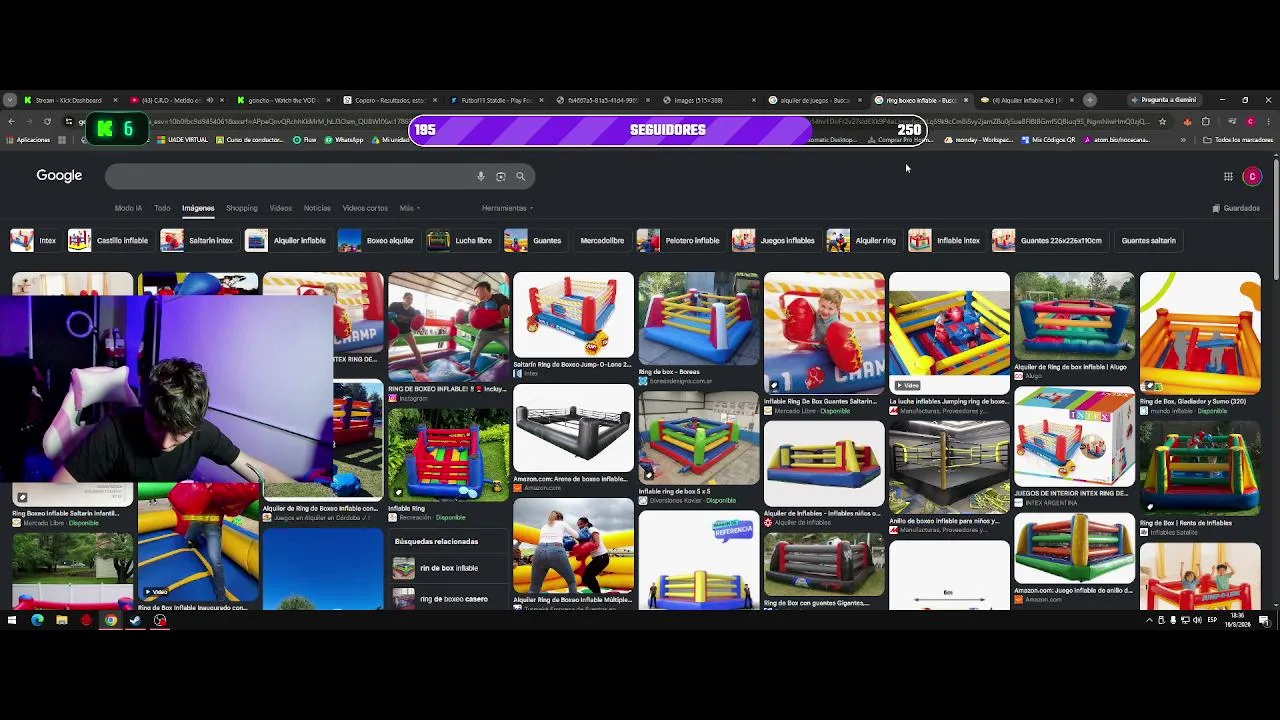Select the Mercadolibre filter chip

[602, 240]
